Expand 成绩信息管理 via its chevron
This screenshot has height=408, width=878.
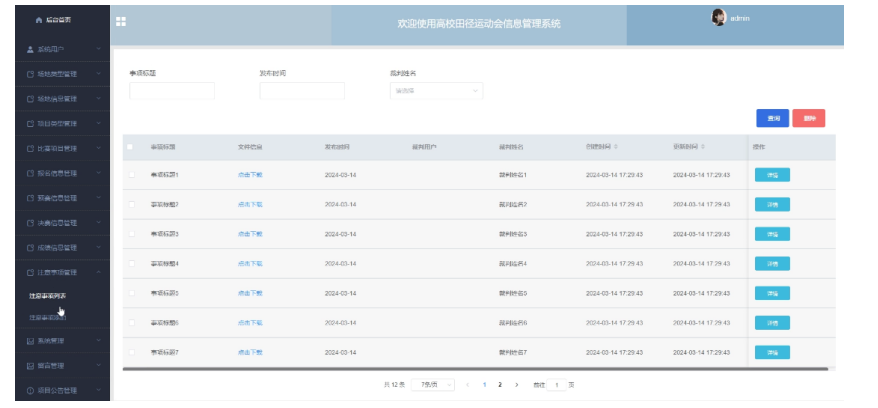pos(99,247)
